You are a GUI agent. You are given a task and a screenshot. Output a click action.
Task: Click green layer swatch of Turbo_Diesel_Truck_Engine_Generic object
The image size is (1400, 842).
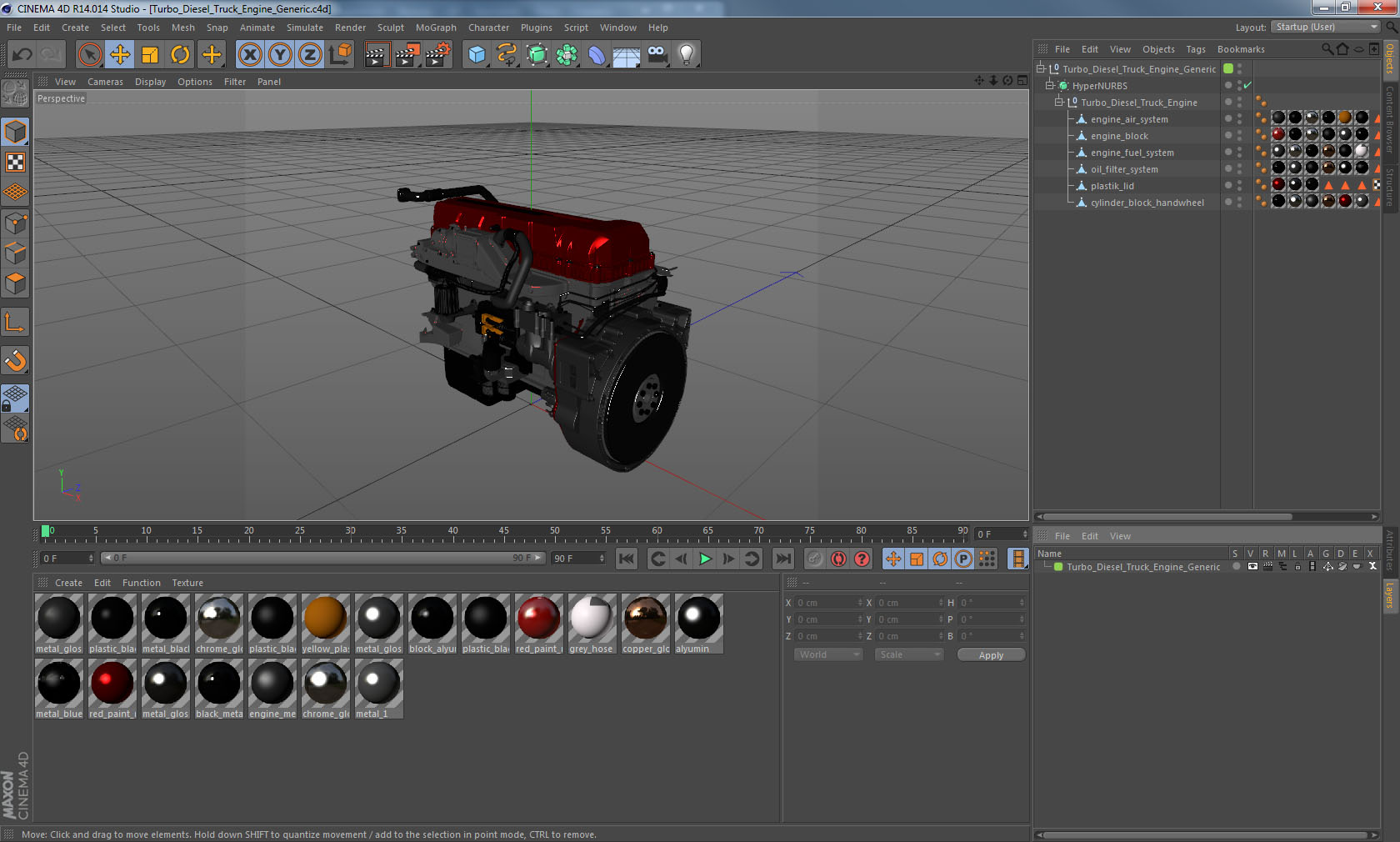pos(1228,68)
